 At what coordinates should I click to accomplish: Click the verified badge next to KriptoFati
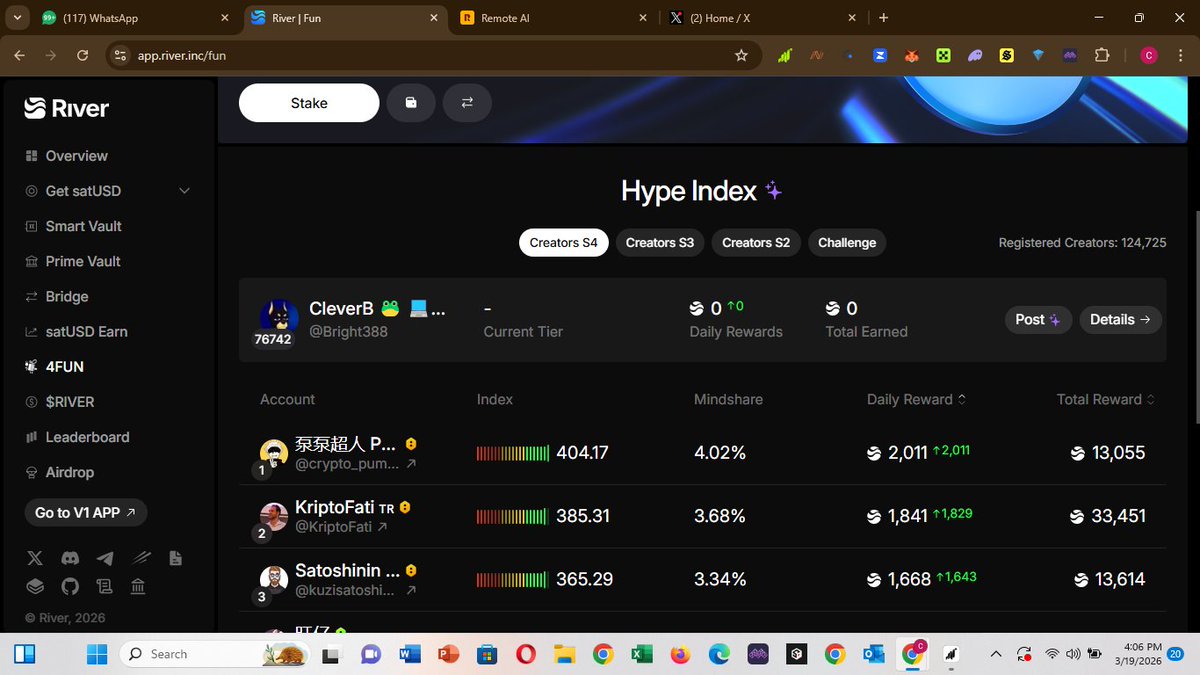click(404, 508)
